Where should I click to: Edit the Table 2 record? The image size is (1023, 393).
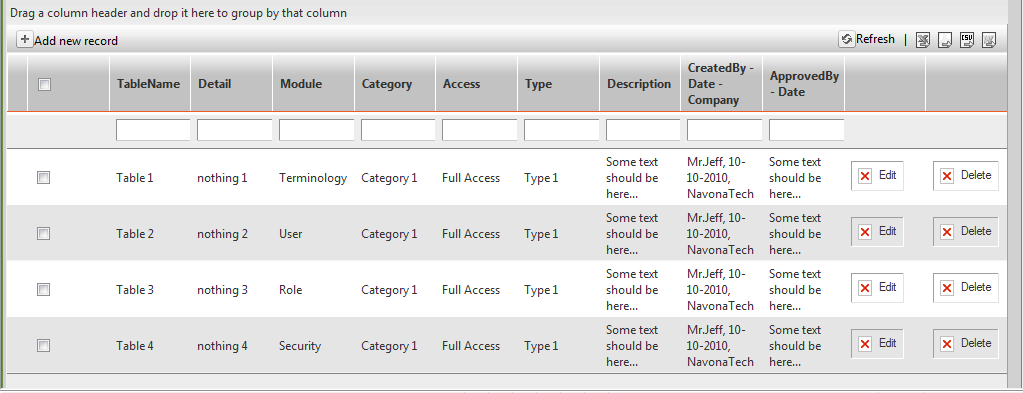pyautogui.click(x=877, y=232)
